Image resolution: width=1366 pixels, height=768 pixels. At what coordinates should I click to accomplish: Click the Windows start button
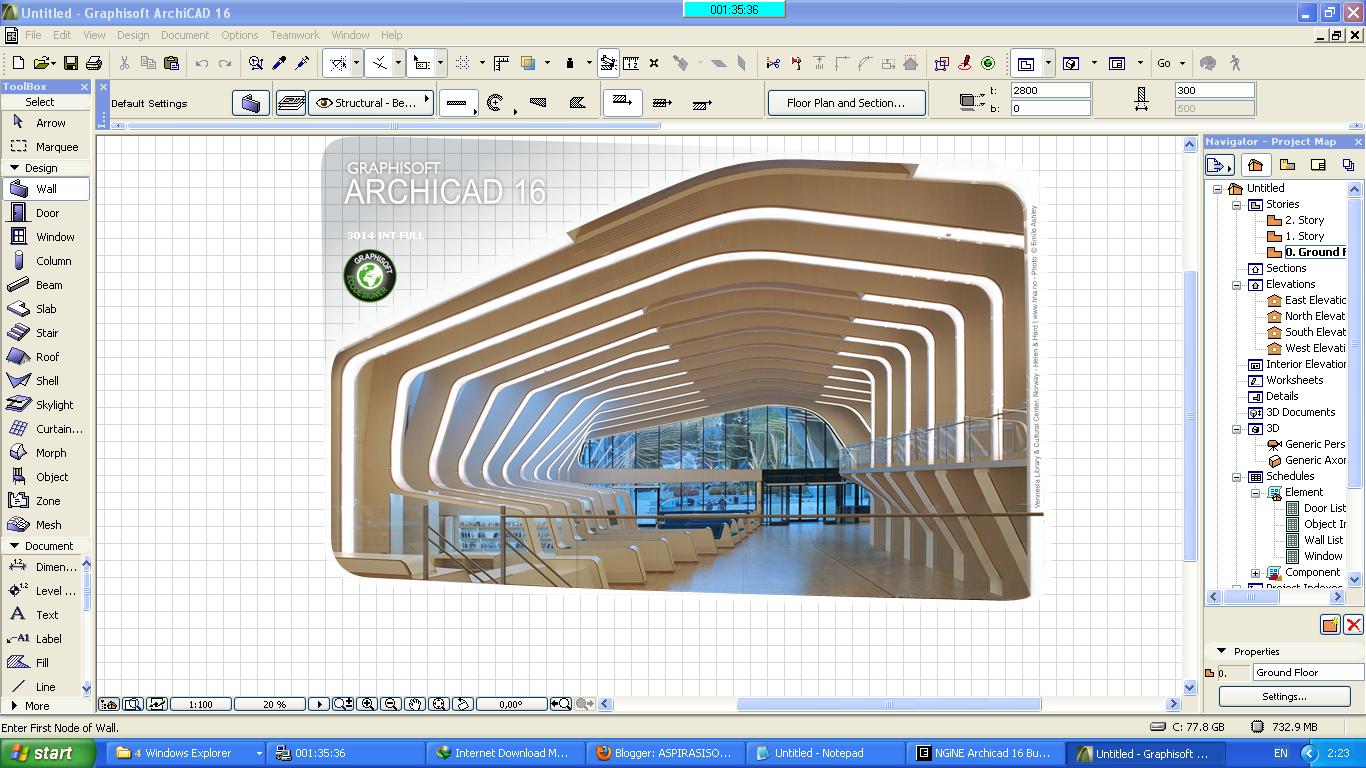pyautogui.click(x=48, y=754)
